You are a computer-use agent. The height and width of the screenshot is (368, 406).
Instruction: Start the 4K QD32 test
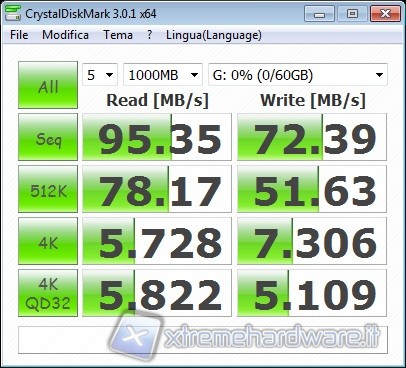(x=48, y=293)
